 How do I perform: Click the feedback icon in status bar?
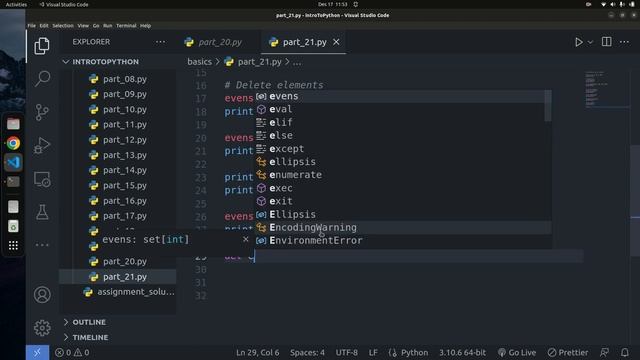coord(604,353)
